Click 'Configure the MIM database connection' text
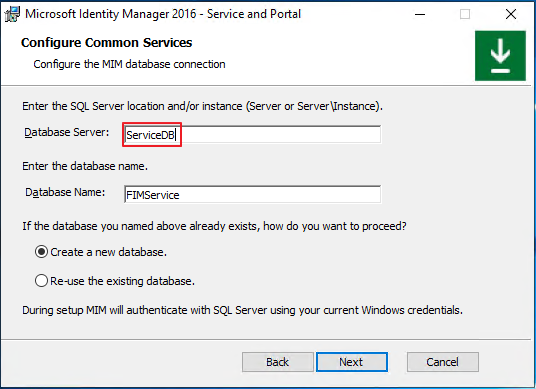The width and height of the screenshot is (536, 389). (129, 64)
